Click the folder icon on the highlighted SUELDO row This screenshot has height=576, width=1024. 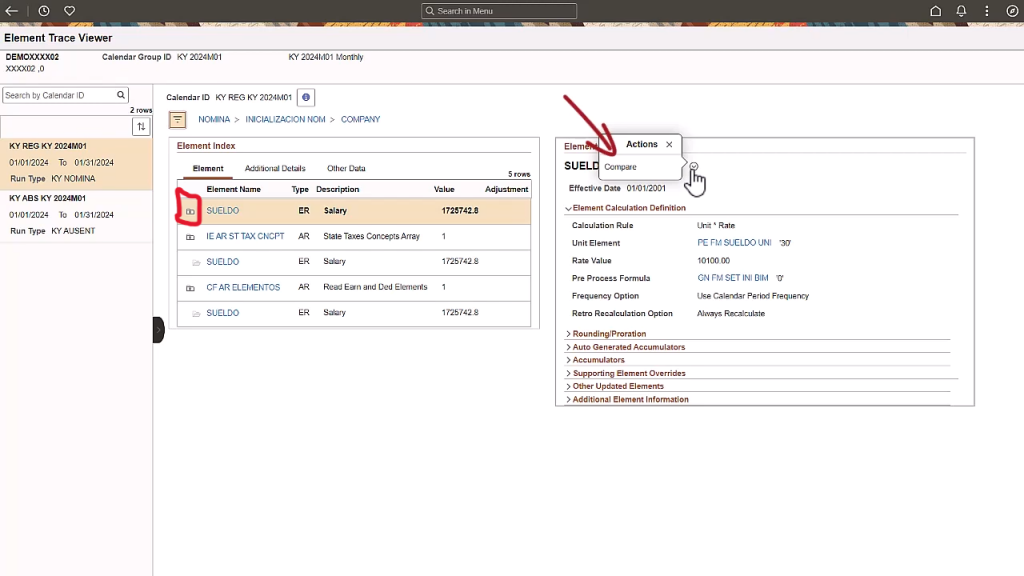[190, 211]
